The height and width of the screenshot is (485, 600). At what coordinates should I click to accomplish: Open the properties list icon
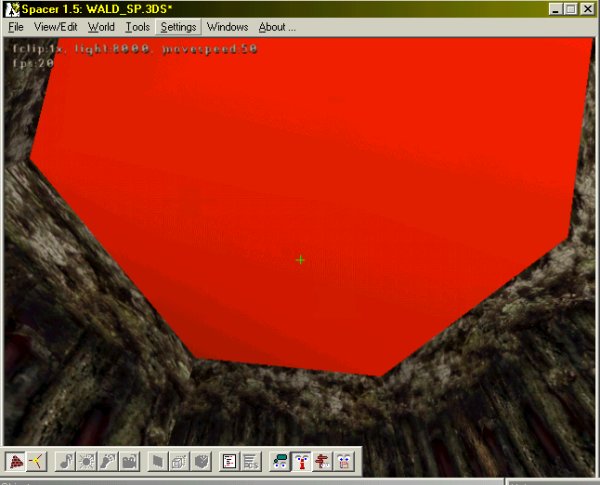(228, 461)
